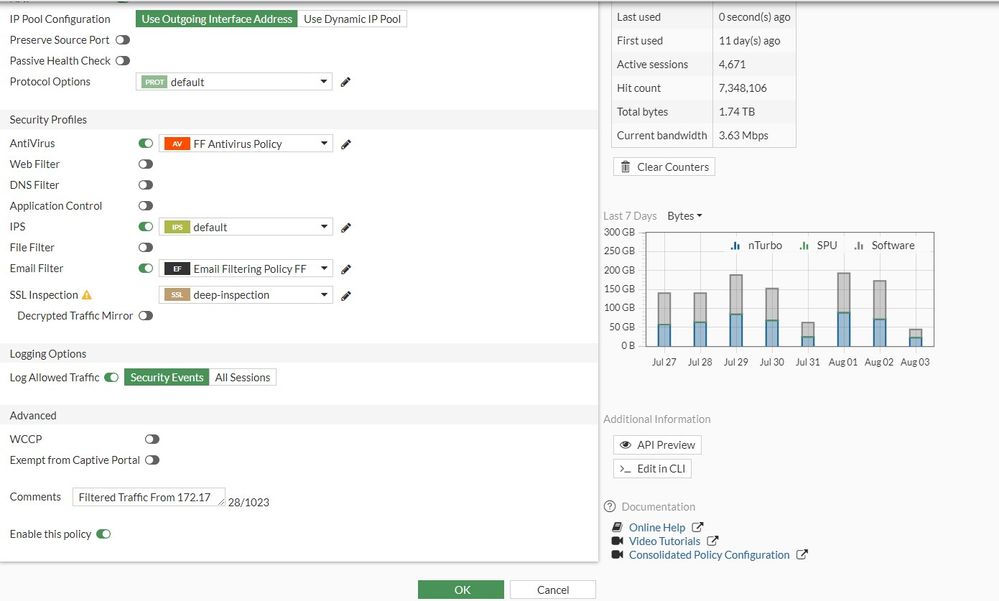Edit the Protocol Options profile pencil icon
This screenshot has width=999, height=601.
346,82
